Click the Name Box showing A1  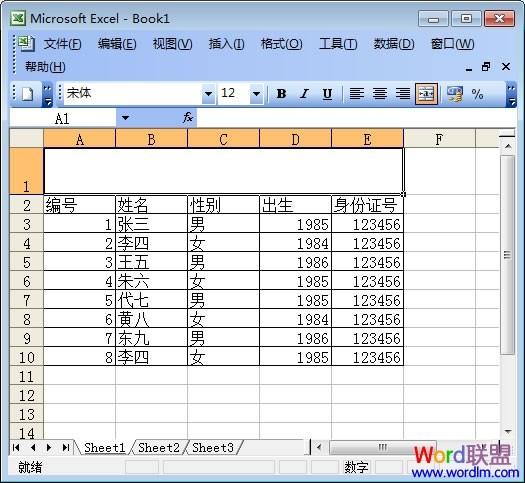(x=63, y=118)
